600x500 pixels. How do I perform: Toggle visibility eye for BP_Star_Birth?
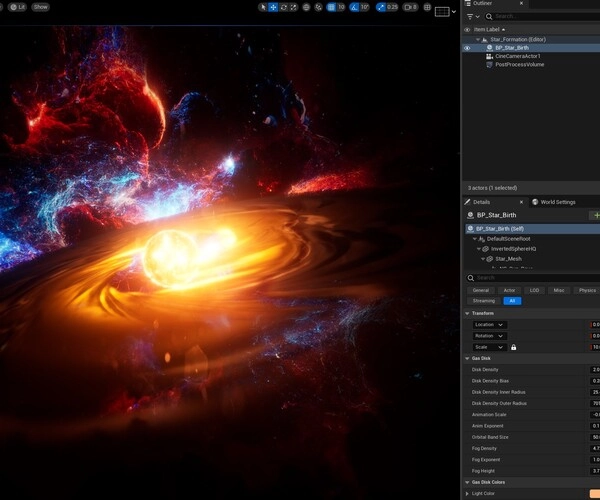click(467, 48)
